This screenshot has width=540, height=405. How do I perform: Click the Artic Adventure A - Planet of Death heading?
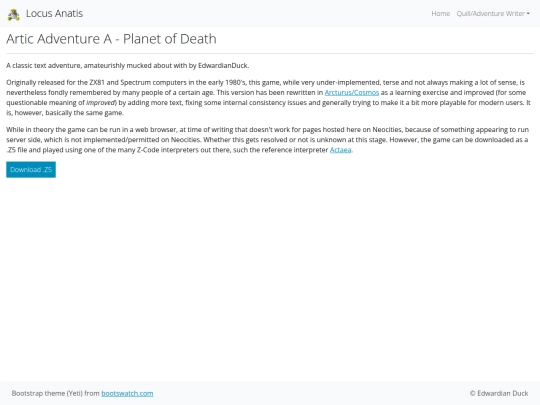[111, 39]
